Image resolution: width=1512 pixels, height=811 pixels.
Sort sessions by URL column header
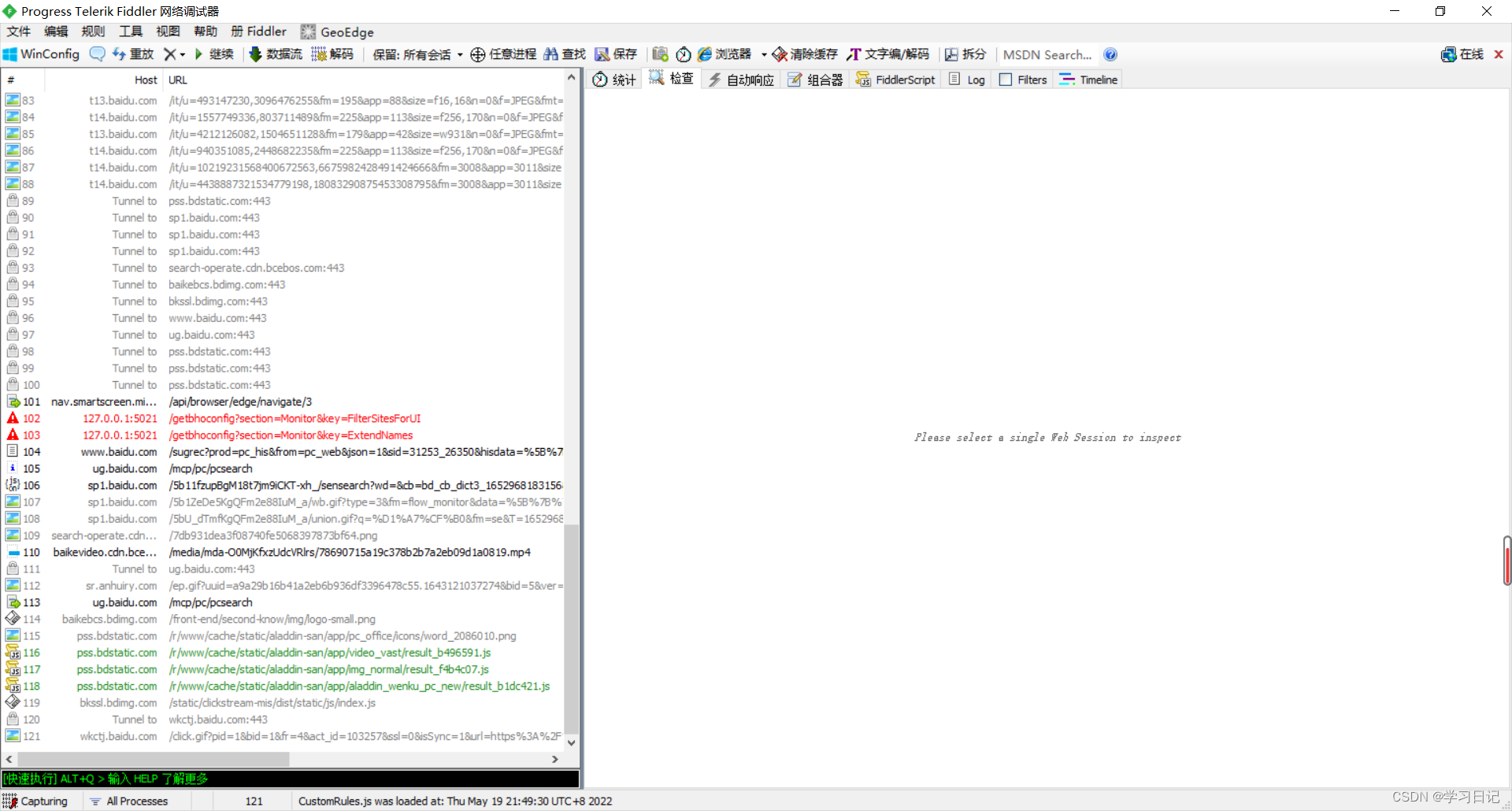pyautogui.click(x=364, y=80)
